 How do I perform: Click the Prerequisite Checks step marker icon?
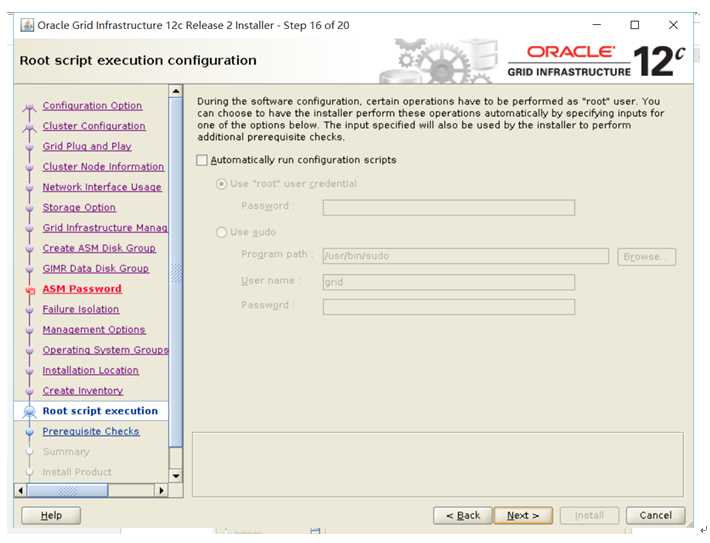click(29, 432)
